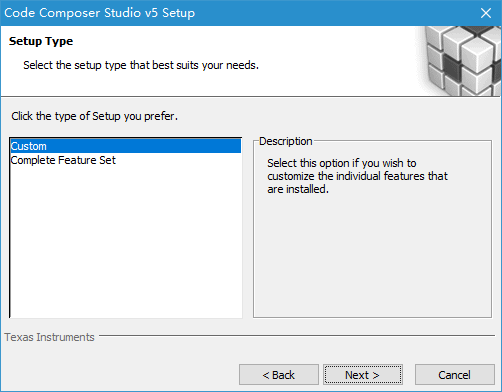Click the 'best suits your needs' subtitle
The height and width of the screenshot is (392, 502).
141,65
